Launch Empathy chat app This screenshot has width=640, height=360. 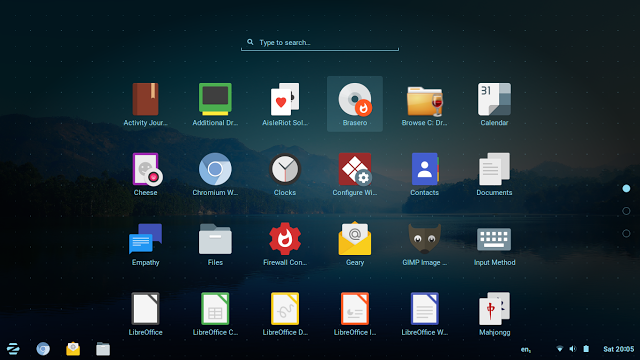pos(145,244)
